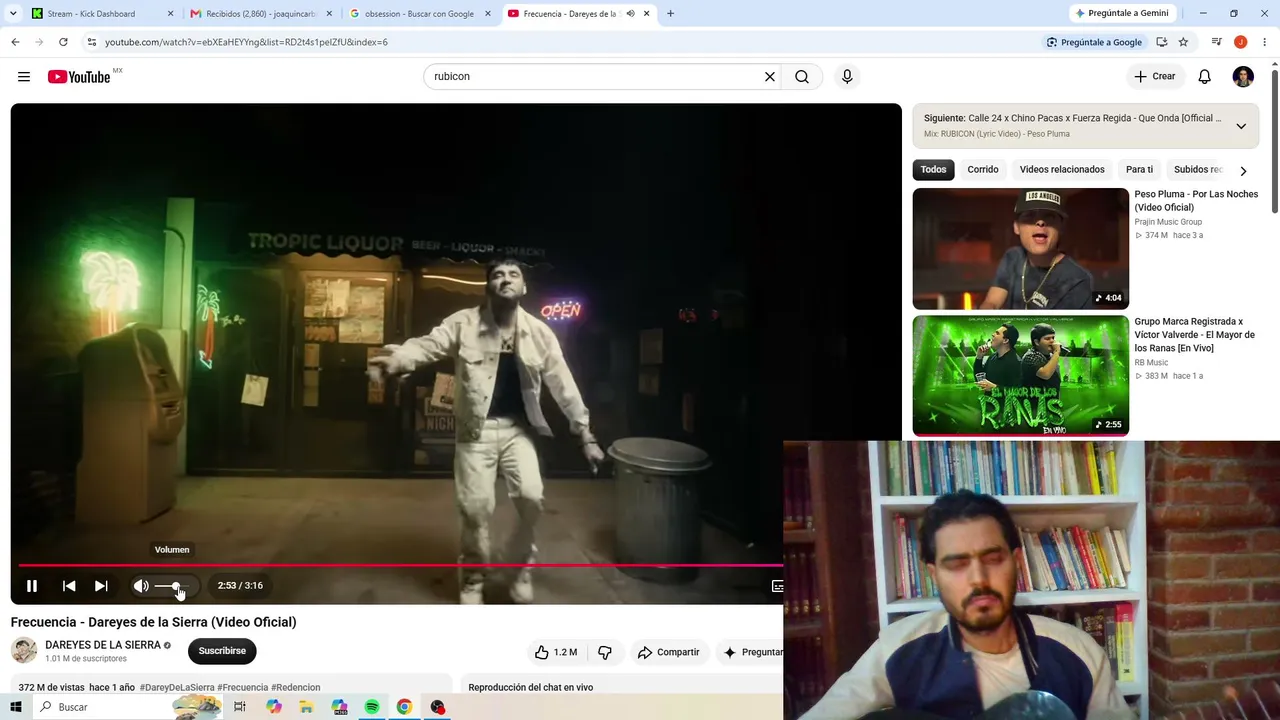Adjust the volume slider handle
Image resolution: width=1280 pixels, height=720 pixels.
pos(176,586)
